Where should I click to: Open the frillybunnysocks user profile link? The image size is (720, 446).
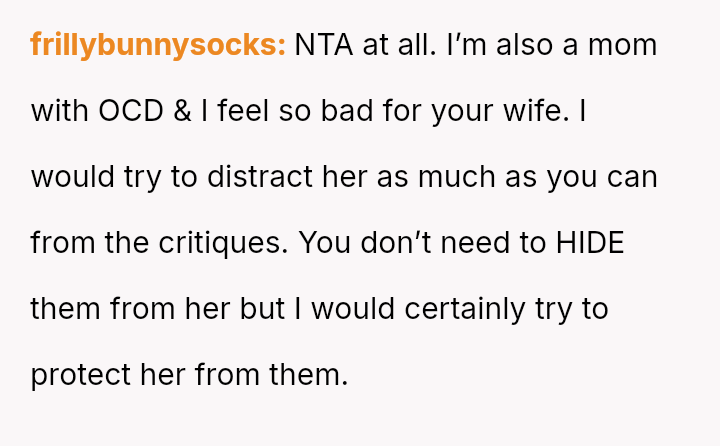(x=158, y=45)
